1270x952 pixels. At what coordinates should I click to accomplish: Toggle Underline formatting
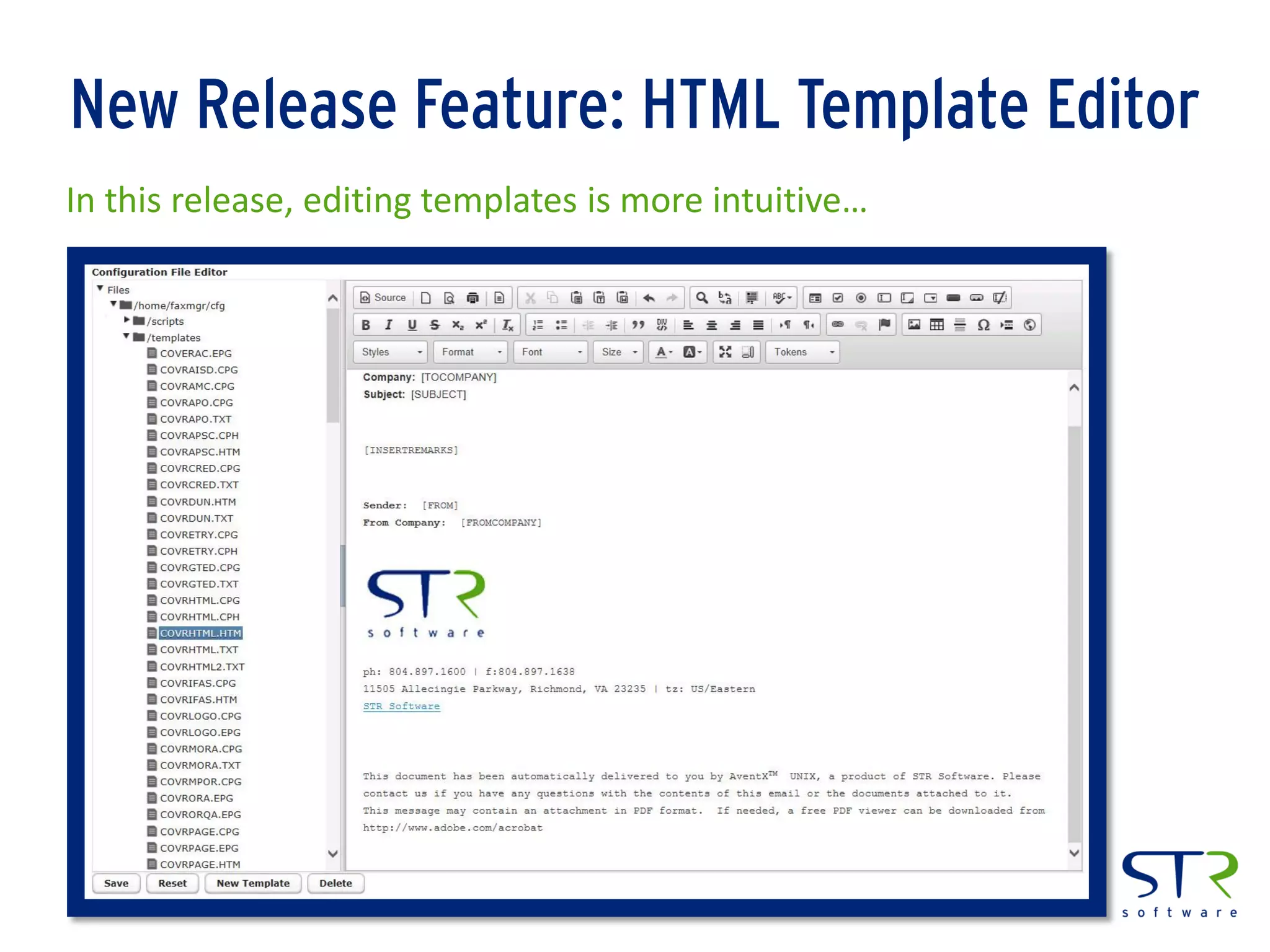(412, 325)
